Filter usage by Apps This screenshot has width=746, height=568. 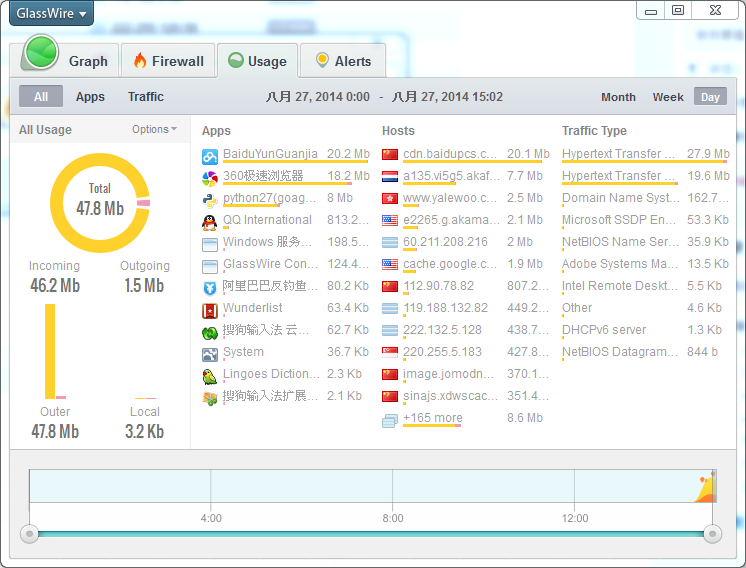click(90, 97)
